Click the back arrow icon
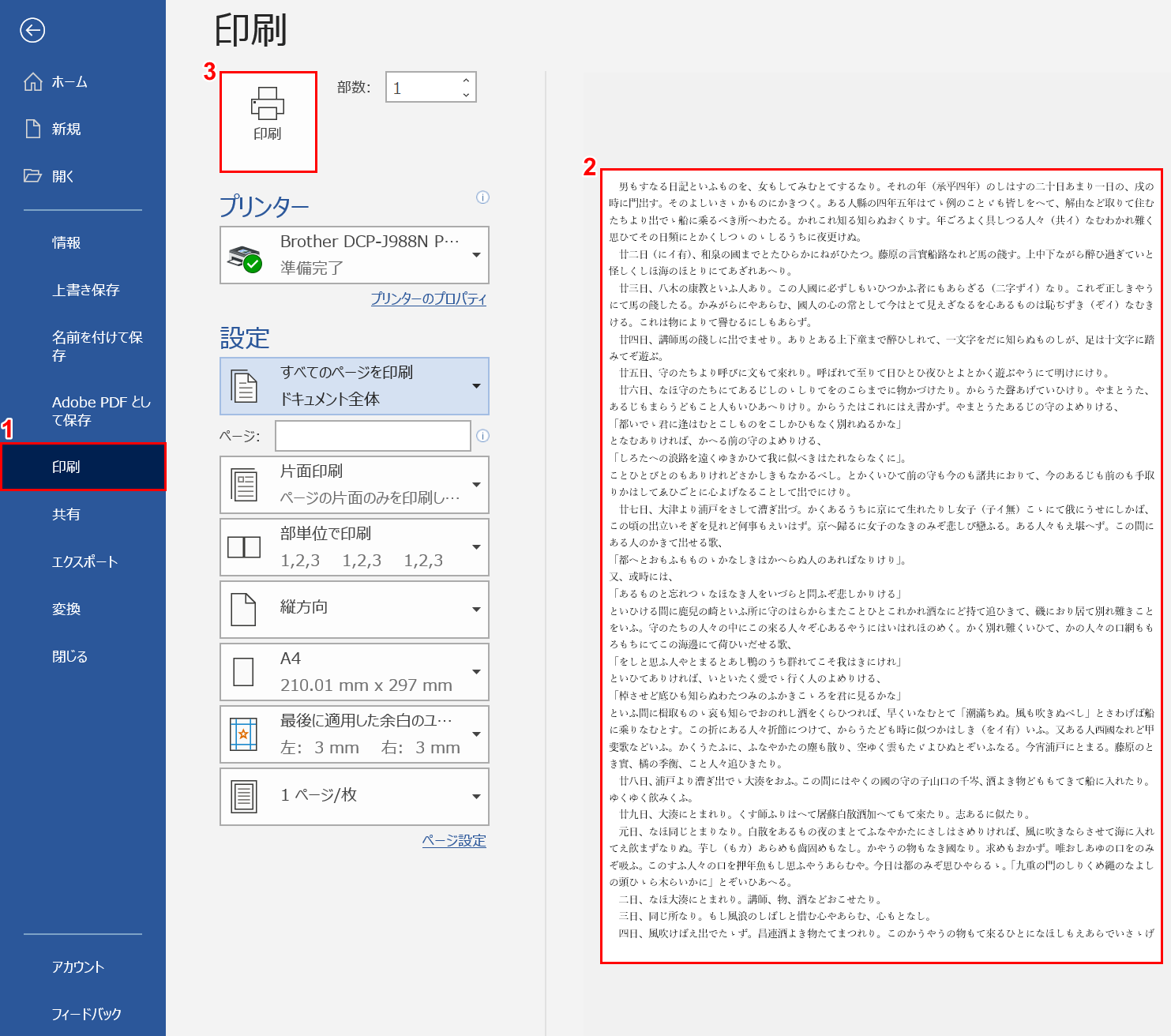1171x1036 pixels. pos(32,31)
